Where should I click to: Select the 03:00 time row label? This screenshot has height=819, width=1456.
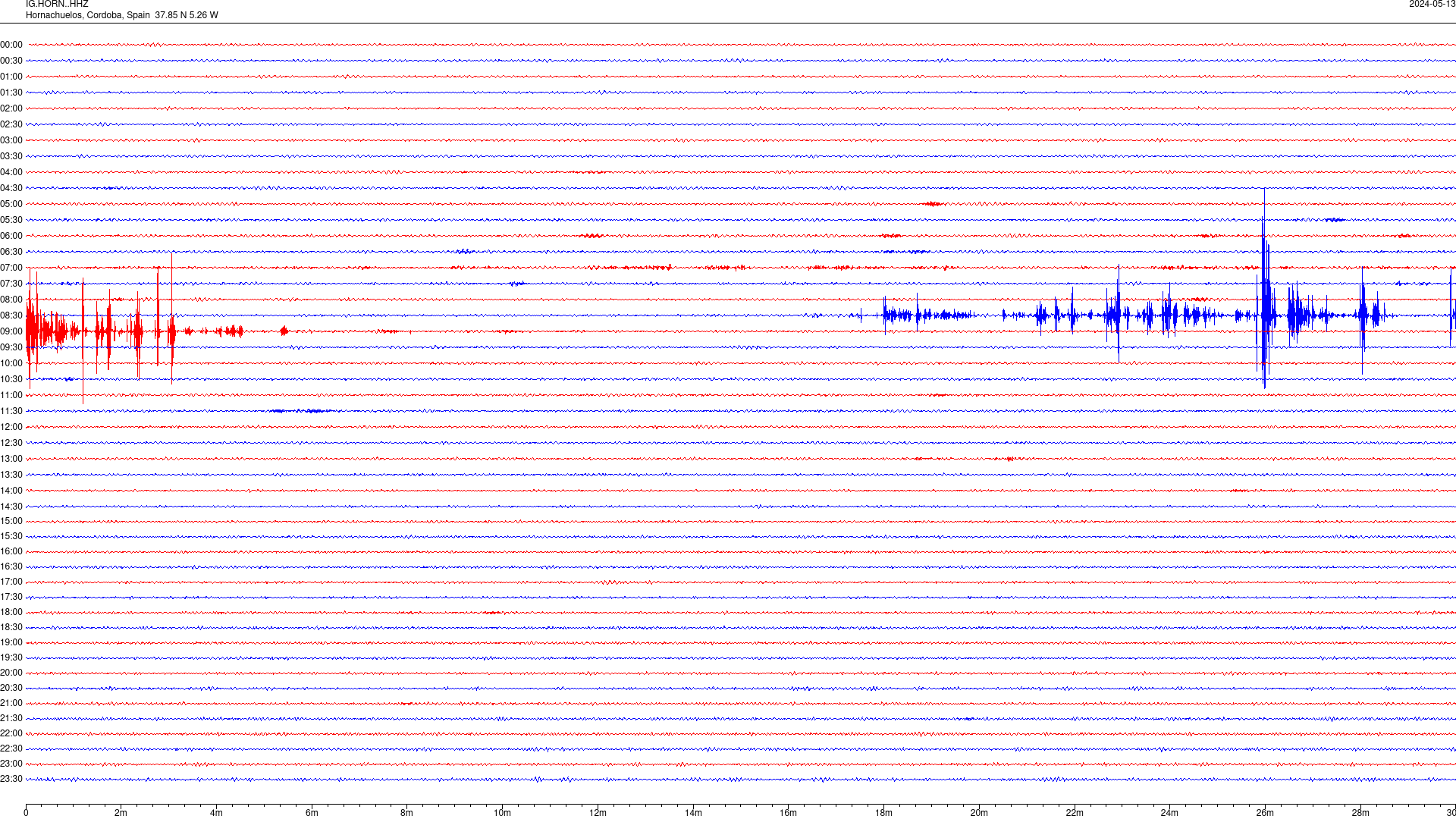[x=11, y=140]
